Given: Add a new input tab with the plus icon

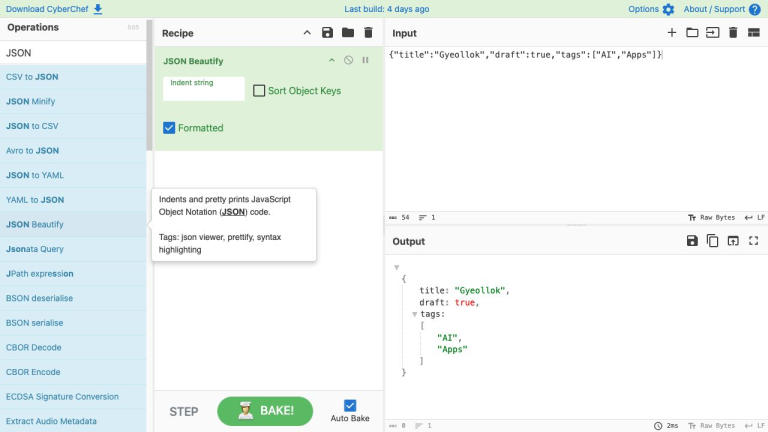Looking at the screenshot, I should pyautogui.click(x=672, y=33).
